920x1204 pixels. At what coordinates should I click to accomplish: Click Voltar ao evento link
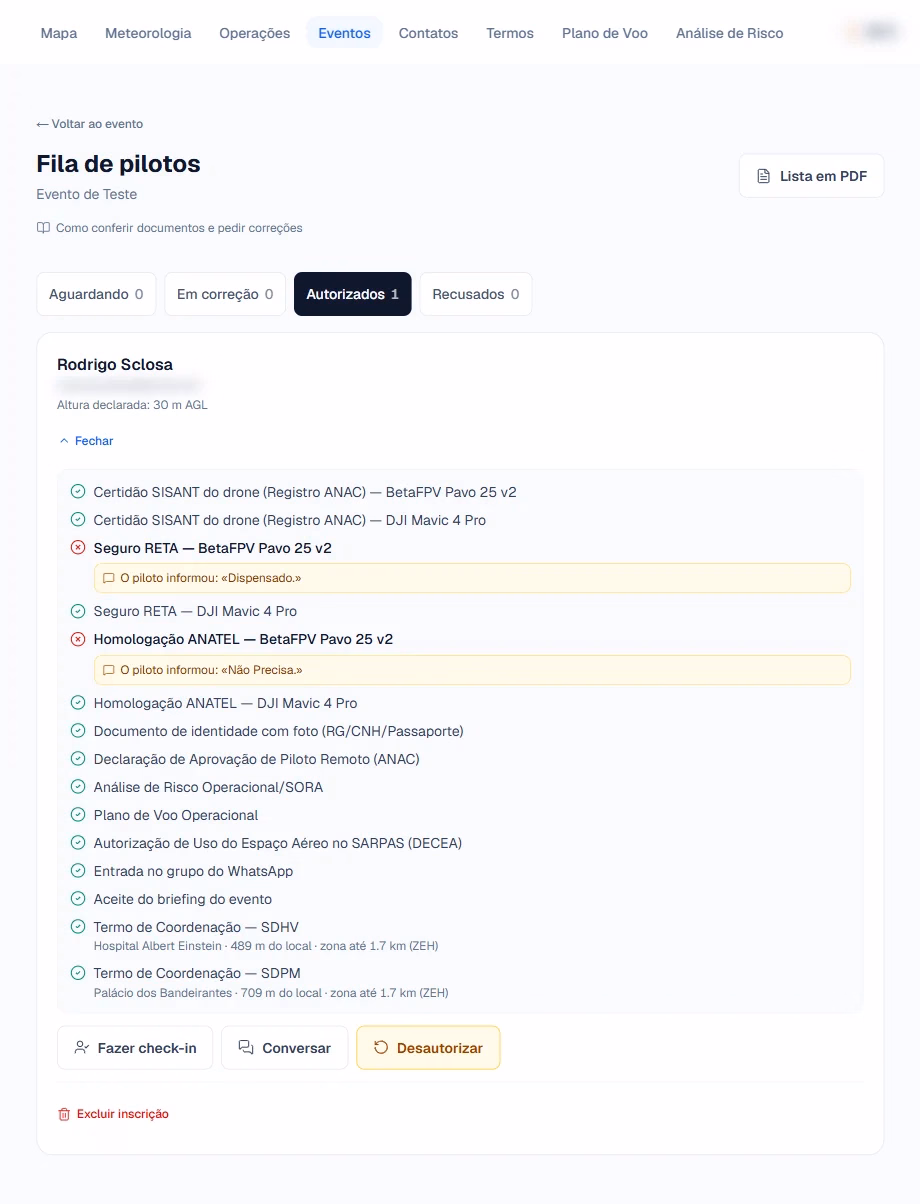[90, 124]
